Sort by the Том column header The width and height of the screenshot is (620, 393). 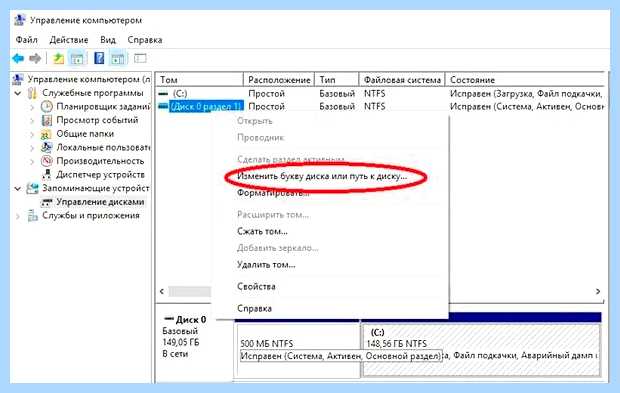pyautogui.click(x=199, y=79)
